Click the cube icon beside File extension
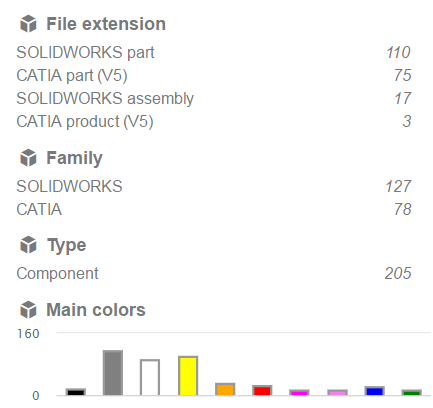This screenshot has height=408, width=433. [28, 24]
